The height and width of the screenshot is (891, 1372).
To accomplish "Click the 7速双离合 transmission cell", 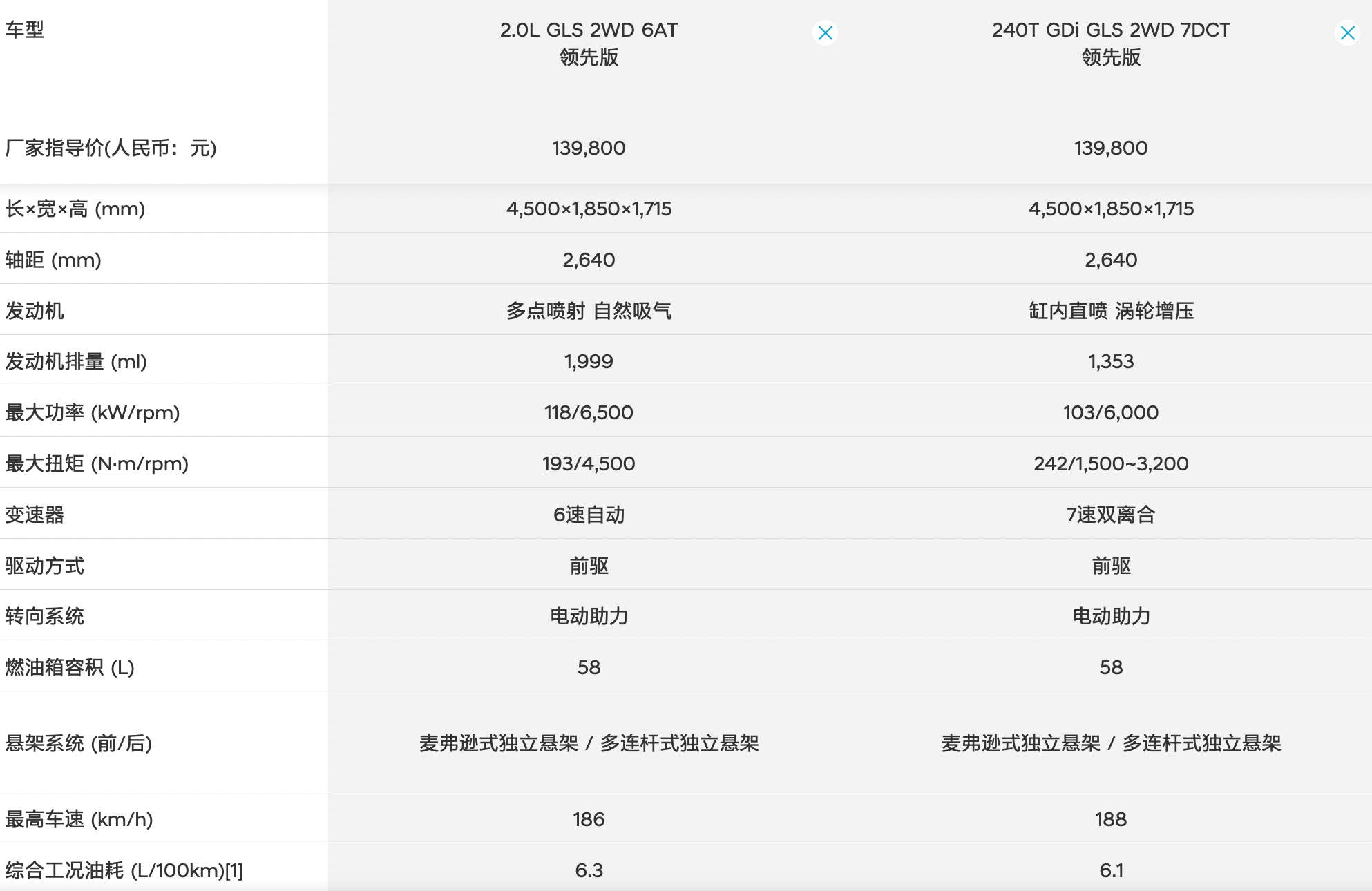I will pyautogui.click(x=1111, y=515).
